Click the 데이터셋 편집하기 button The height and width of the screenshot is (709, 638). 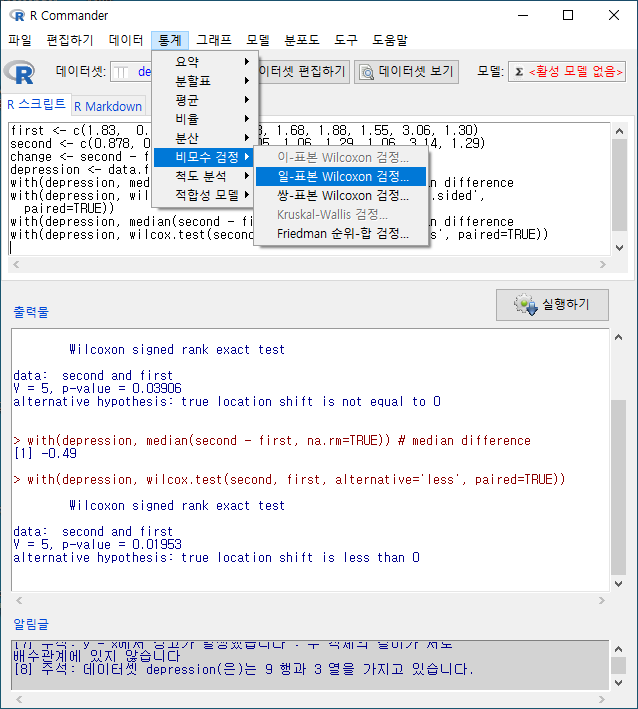tap(302, 71)
